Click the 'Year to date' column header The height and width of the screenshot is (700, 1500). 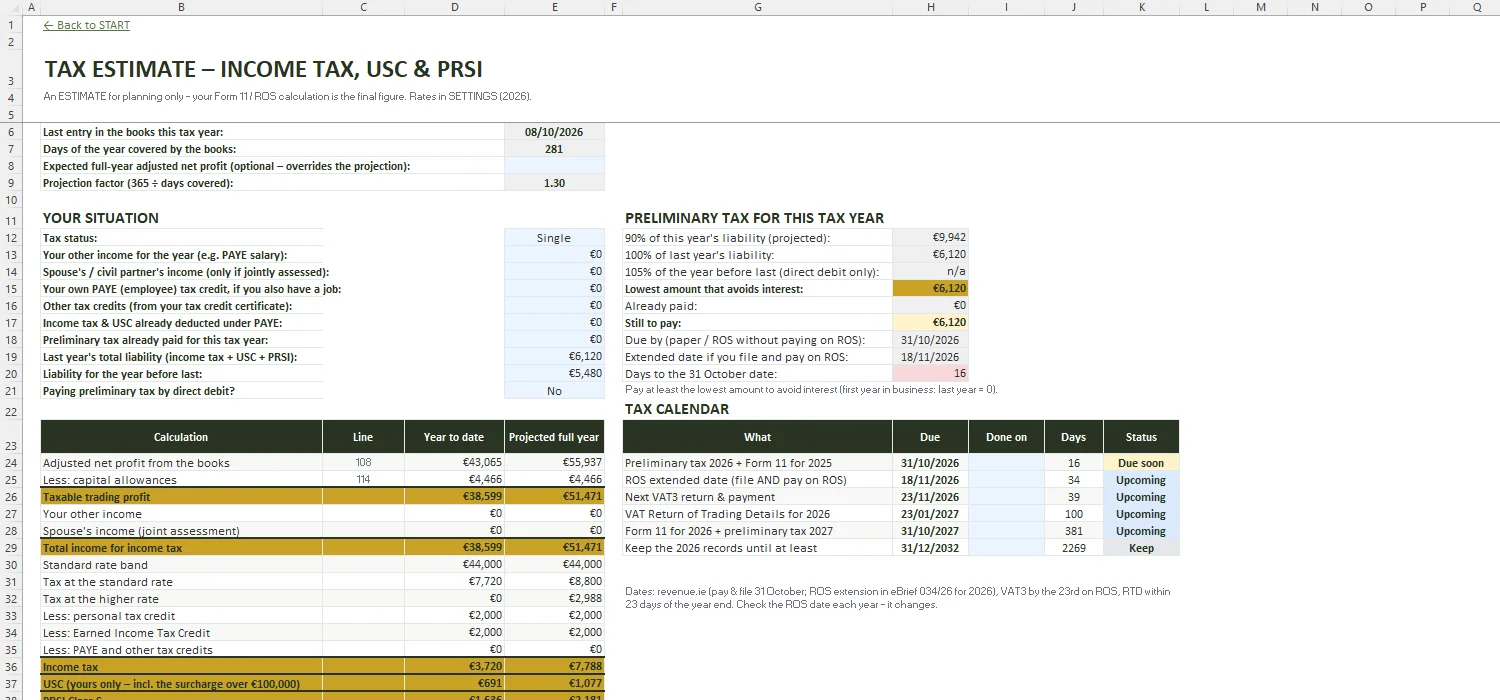click(454, 437)
